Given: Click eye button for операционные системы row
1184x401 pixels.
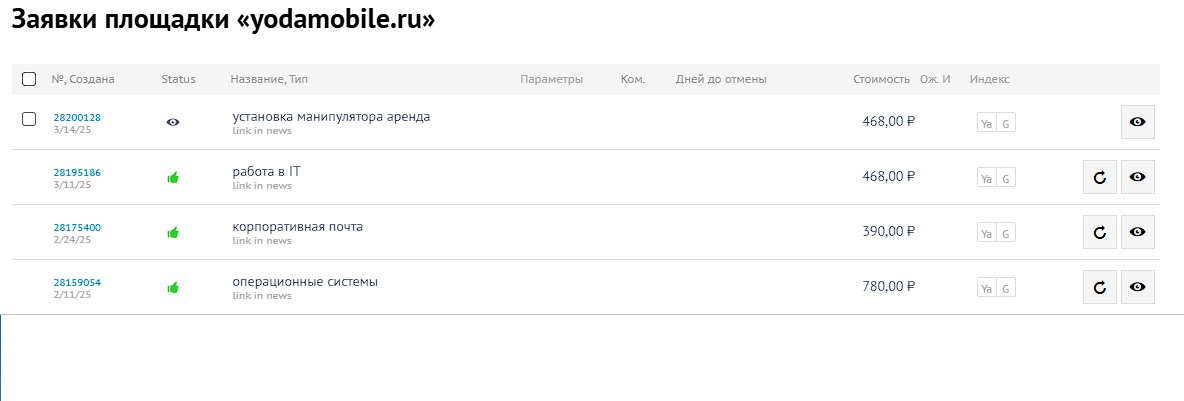Looking at the screenshot, I should point(1137,288).
